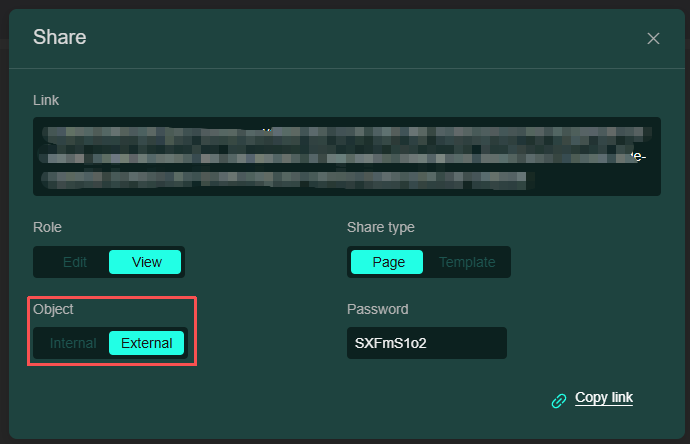Switch share type to Template
Image resolution: width=690 pixels, height=444 pixels.
tap(467, 262)
